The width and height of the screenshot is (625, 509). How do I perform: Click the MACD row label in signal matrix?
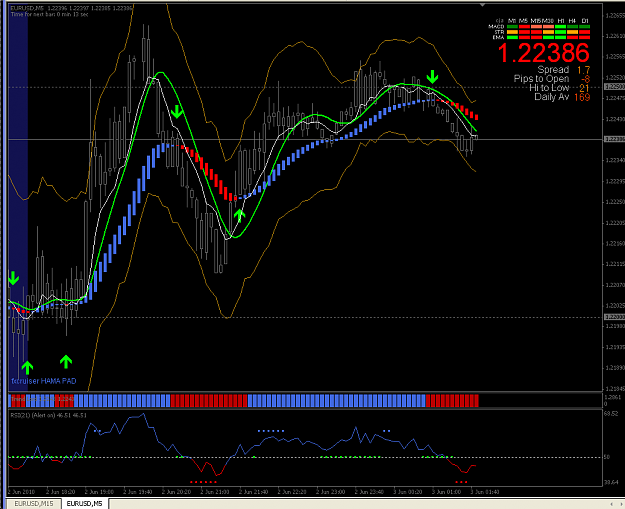pos(496,26)
